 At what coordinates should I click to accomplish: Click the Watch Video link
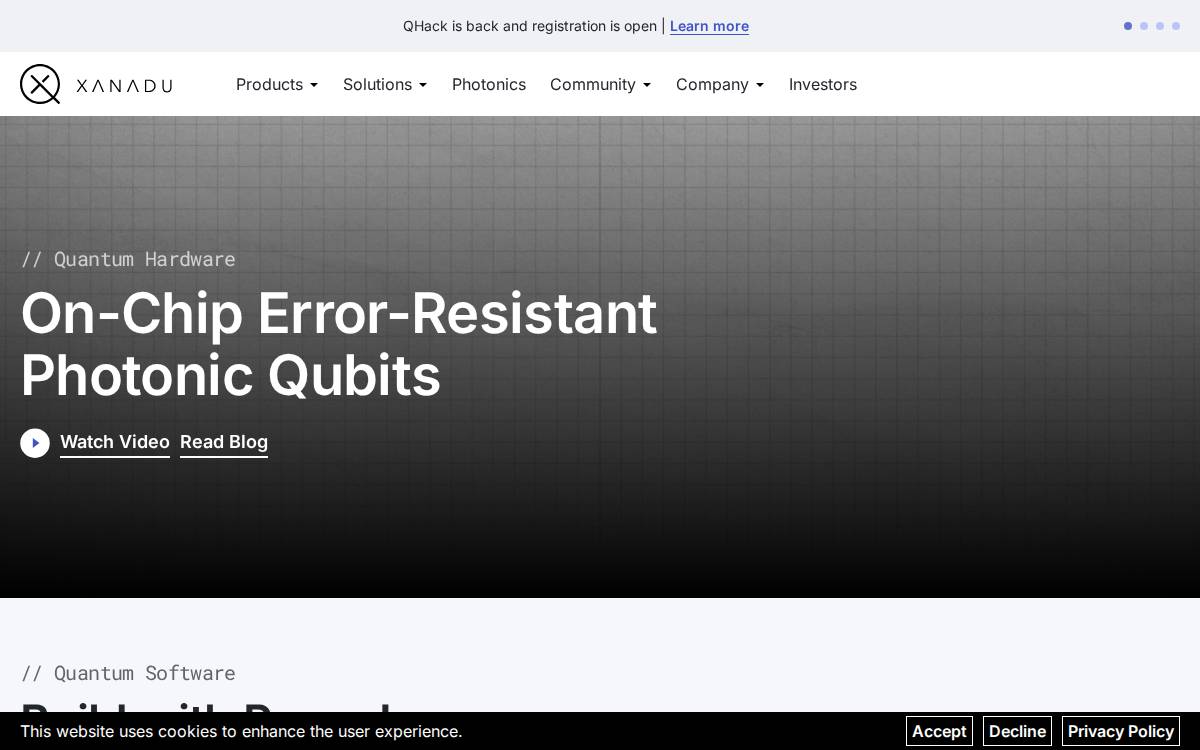[x=115, y=442]
